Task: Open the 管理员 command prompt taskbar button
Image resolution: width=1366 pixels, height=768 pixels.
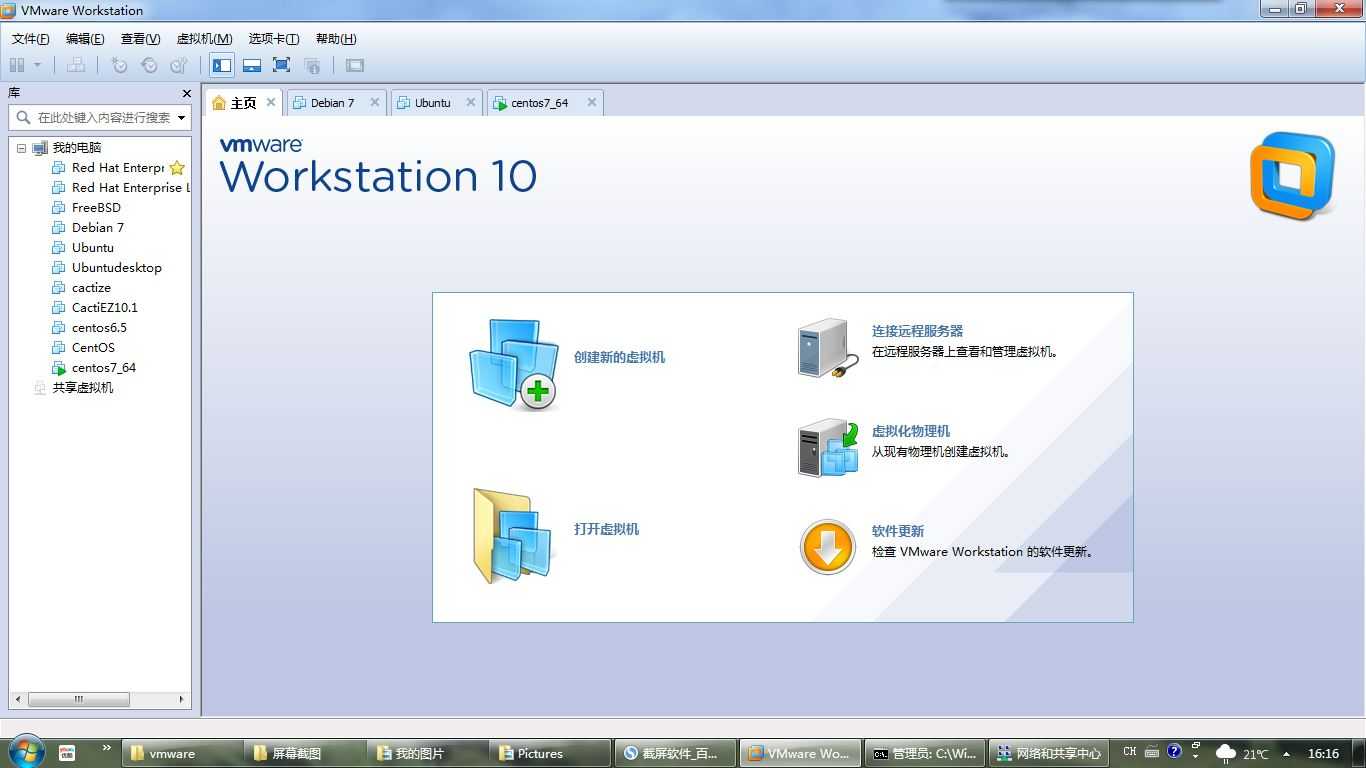Action: (x=925, y=754)
